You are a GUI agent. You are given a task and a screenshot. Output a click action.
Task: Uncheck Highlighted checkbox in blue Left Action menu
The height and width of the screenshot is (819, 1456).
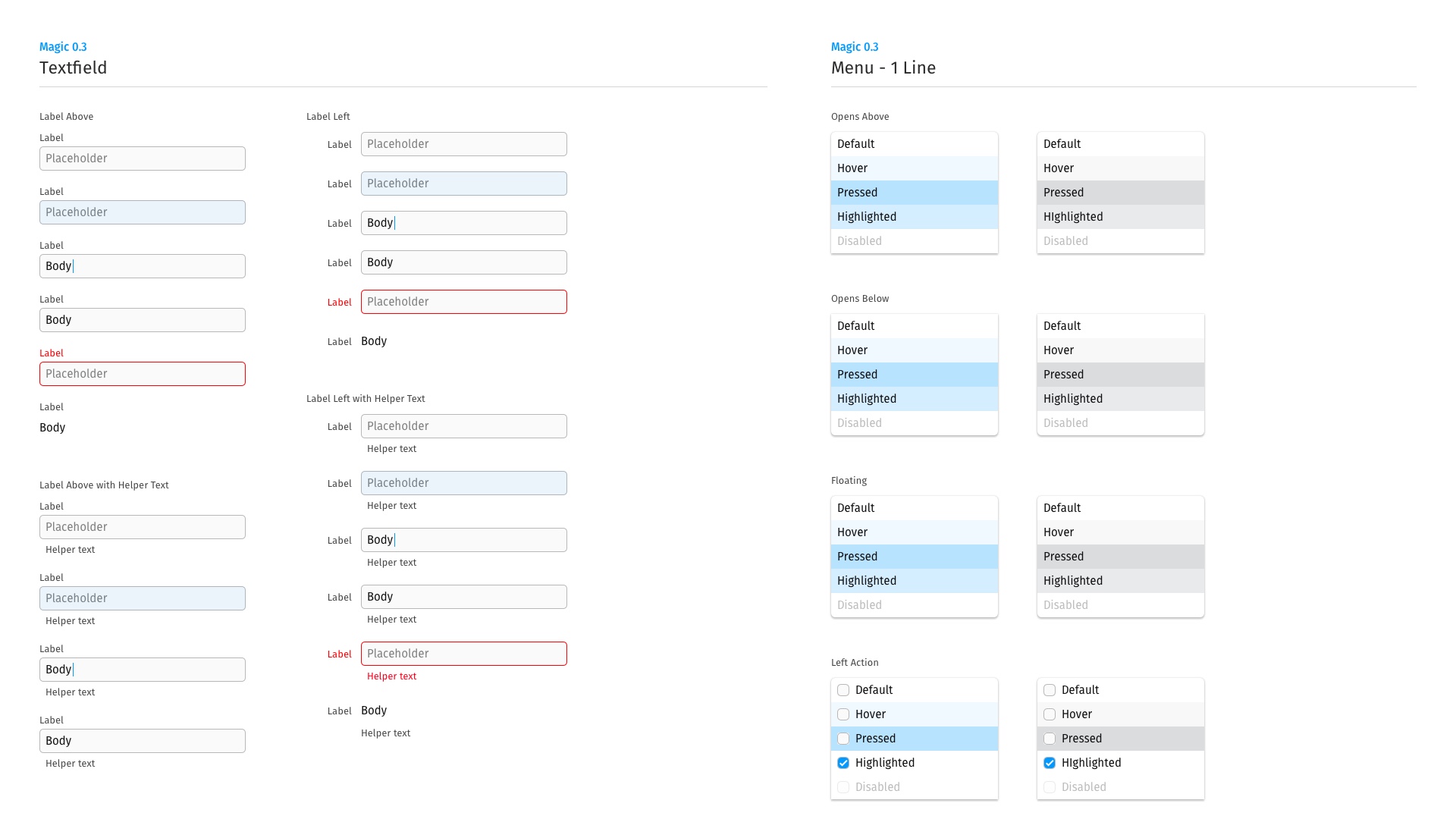click(843, 763)
